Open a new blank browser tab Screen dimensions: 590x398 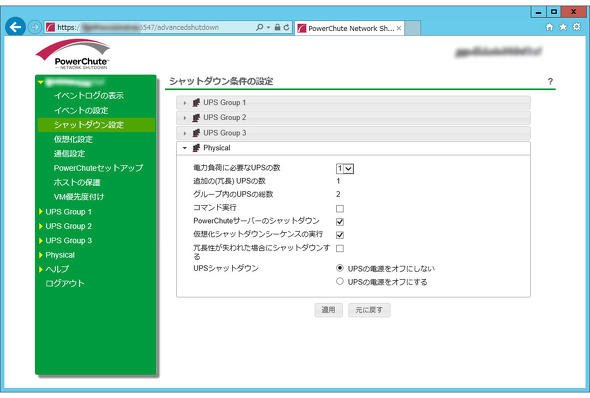[412, 28]
